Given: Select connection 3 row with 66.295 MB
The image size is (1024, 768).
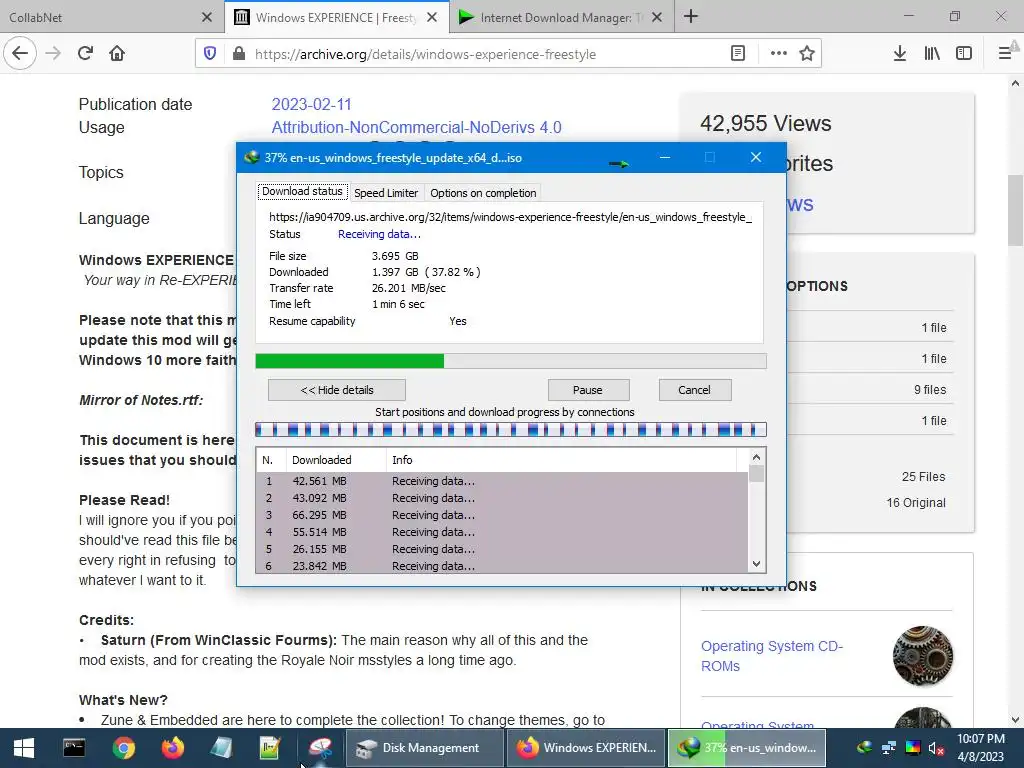Looking at the screenshot, I should coord(502,515).
